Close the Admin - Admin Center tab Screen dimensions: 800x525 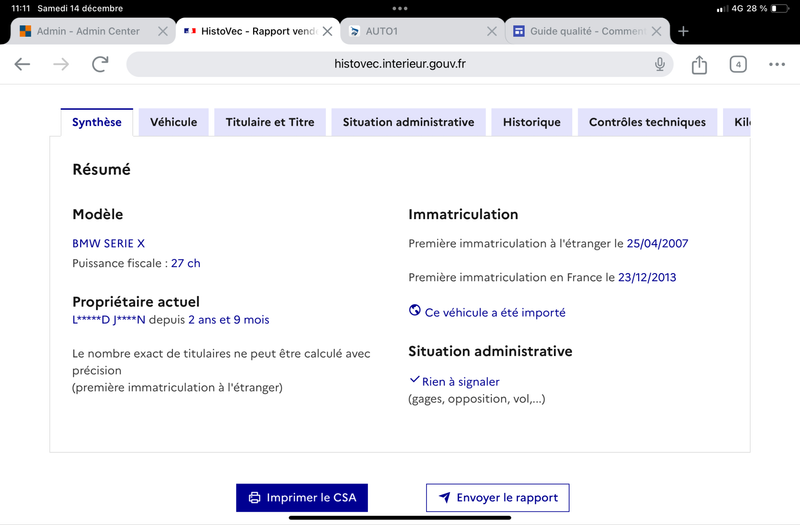click(163, 32)
